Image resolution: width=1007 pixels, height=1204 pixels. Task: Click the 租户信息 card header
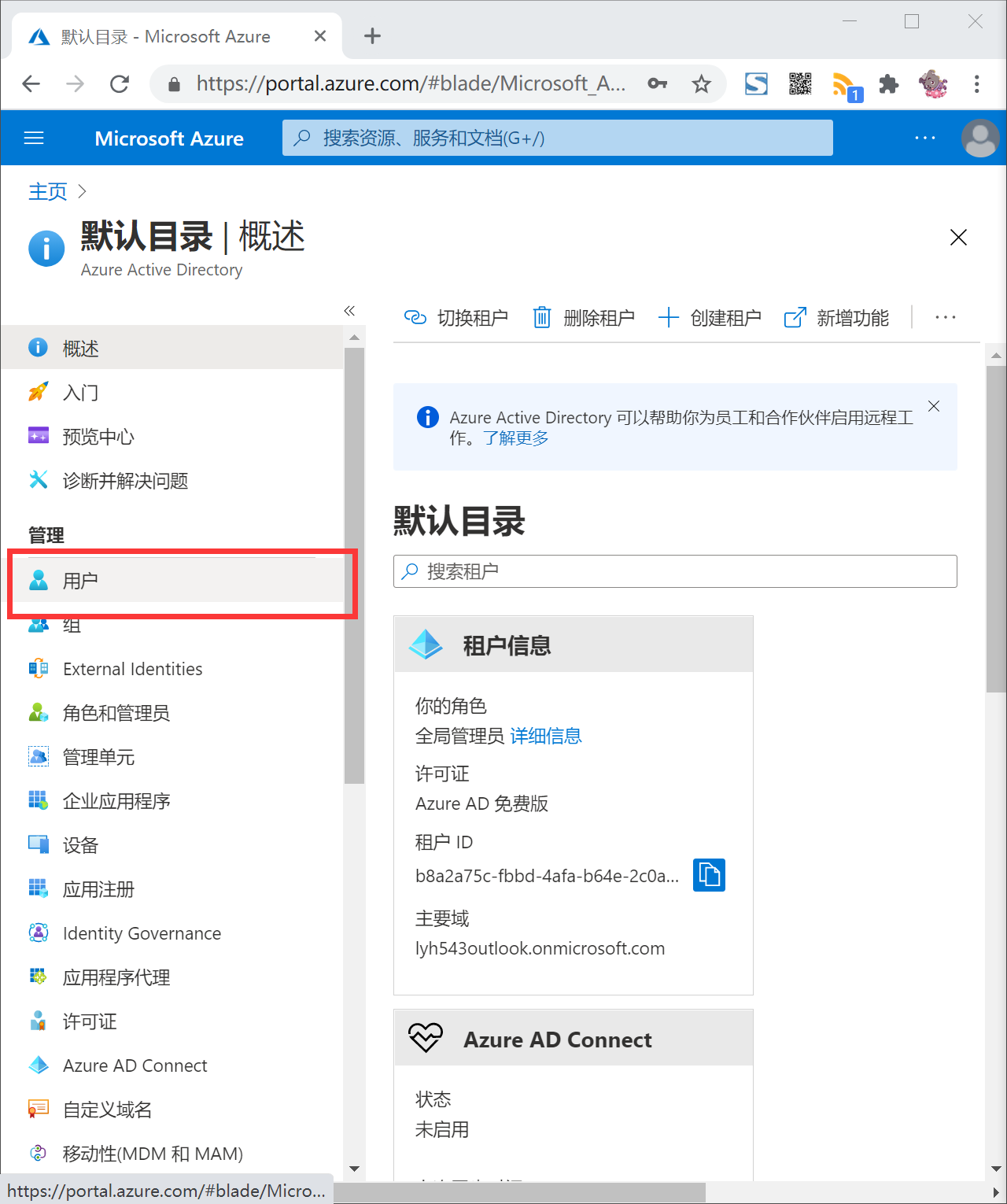click(x=574, y=644)
